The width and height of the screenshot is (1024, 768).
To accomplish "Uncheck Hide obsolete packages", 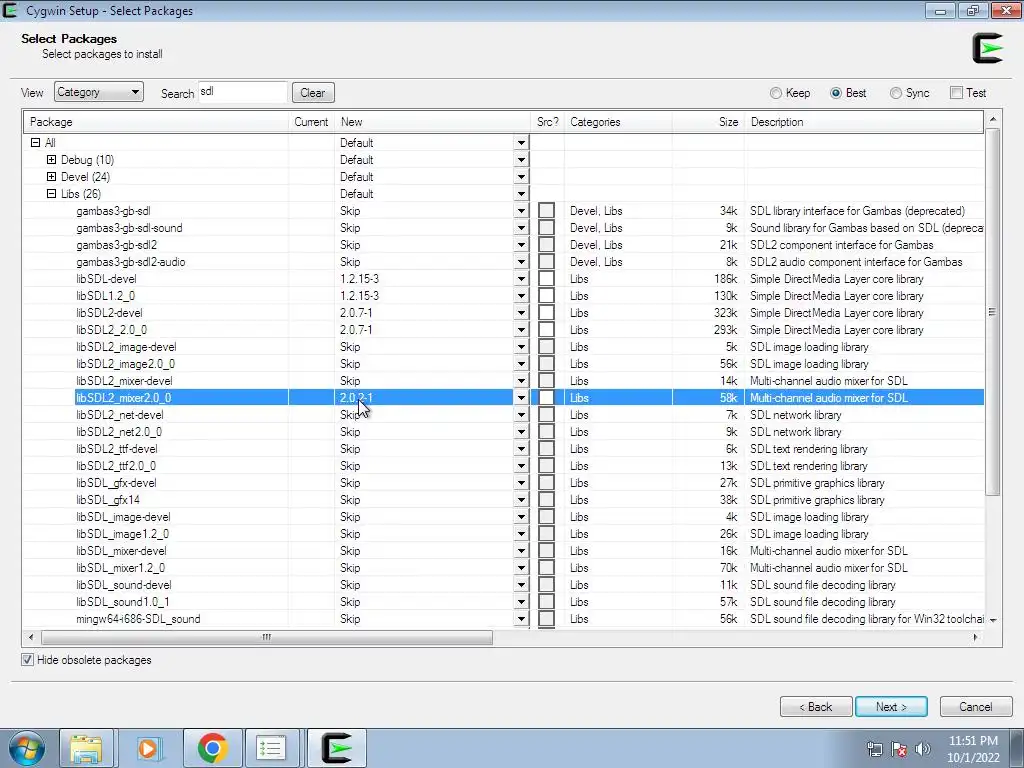I will tap(27, 660).
